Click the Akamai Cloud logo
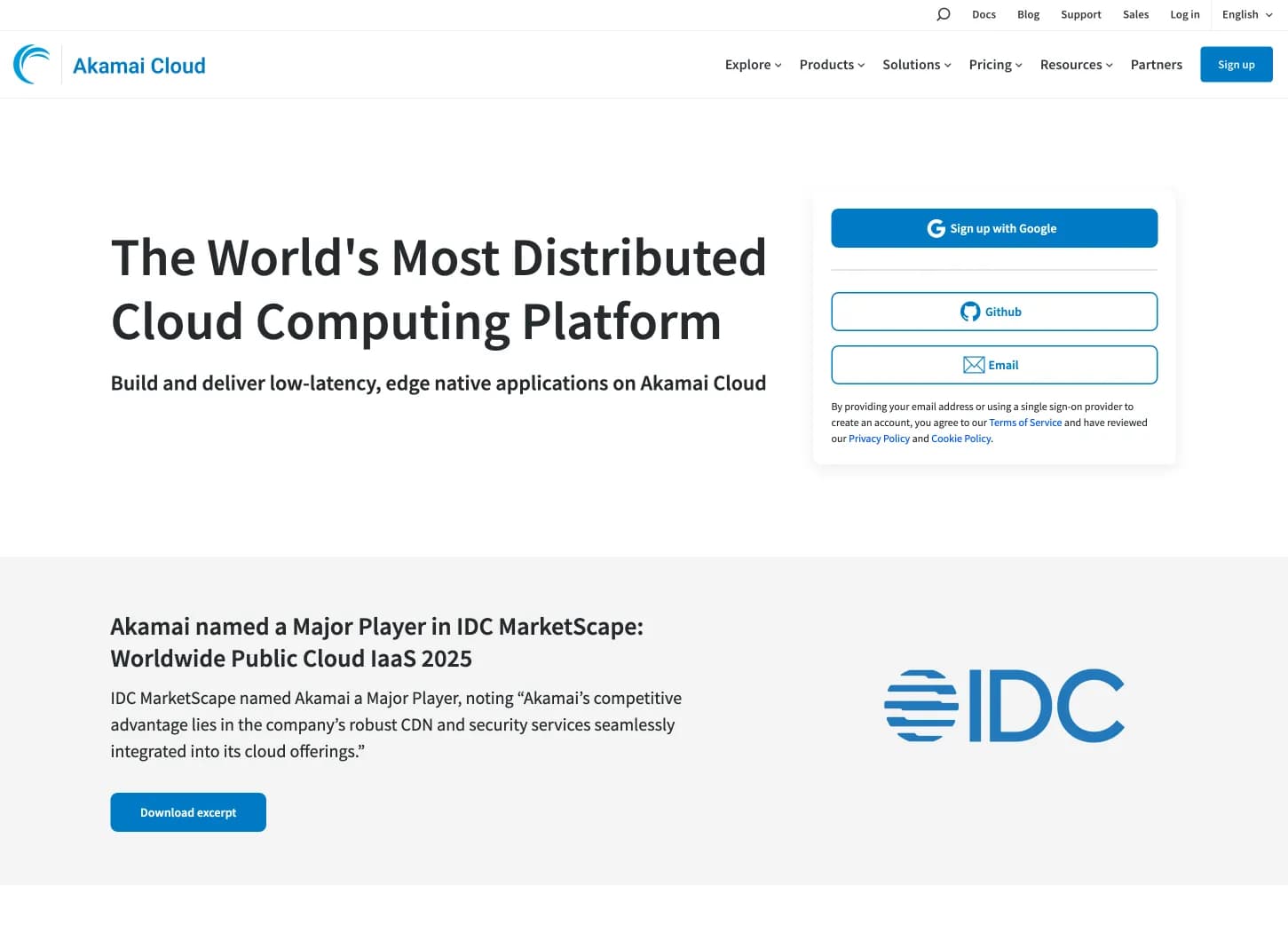Image resolution: width=1288 pixels, height=941 pixels. 108,64
